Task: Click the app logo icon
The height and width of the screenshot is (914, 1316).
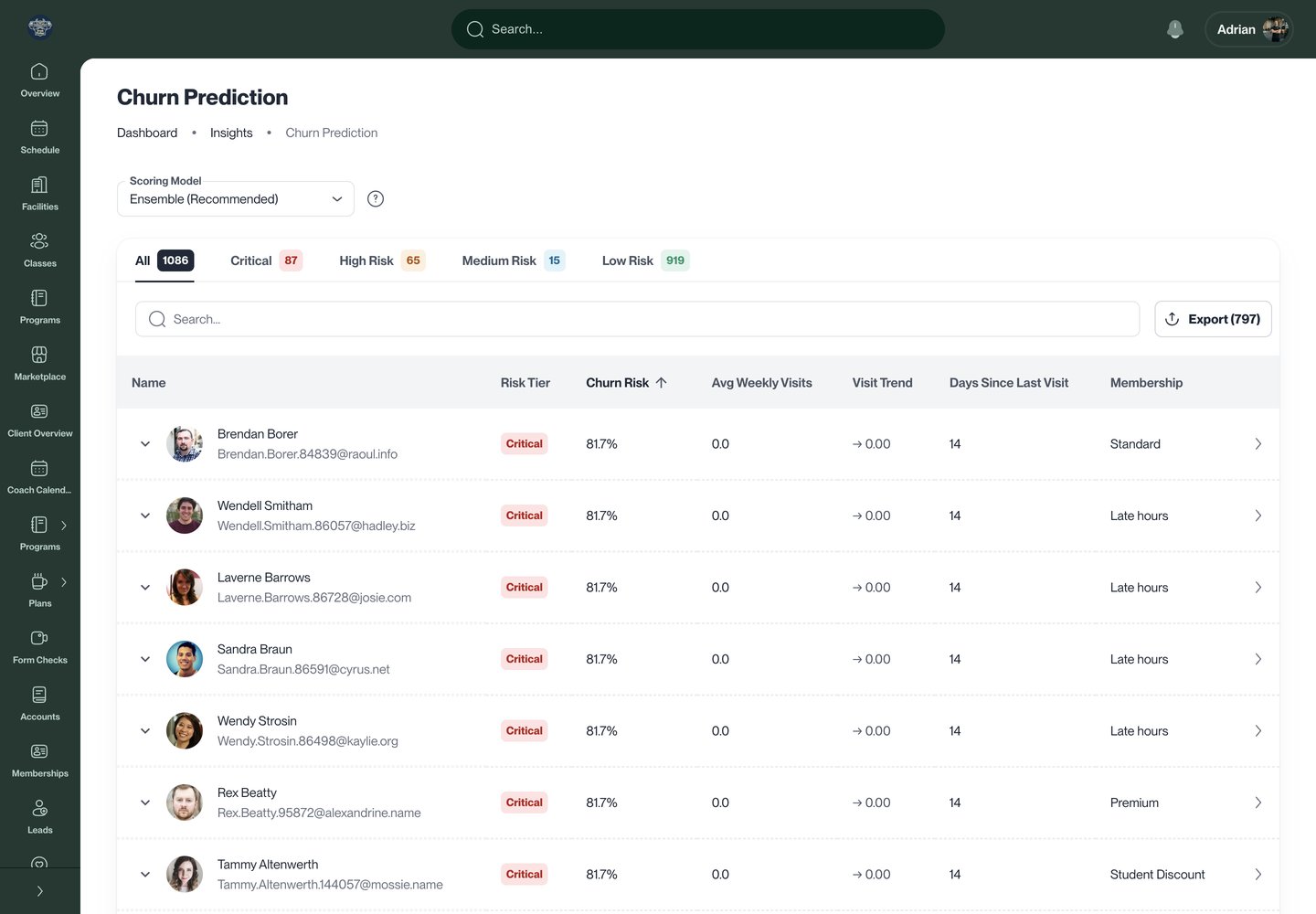Action: tap(40, 27)
